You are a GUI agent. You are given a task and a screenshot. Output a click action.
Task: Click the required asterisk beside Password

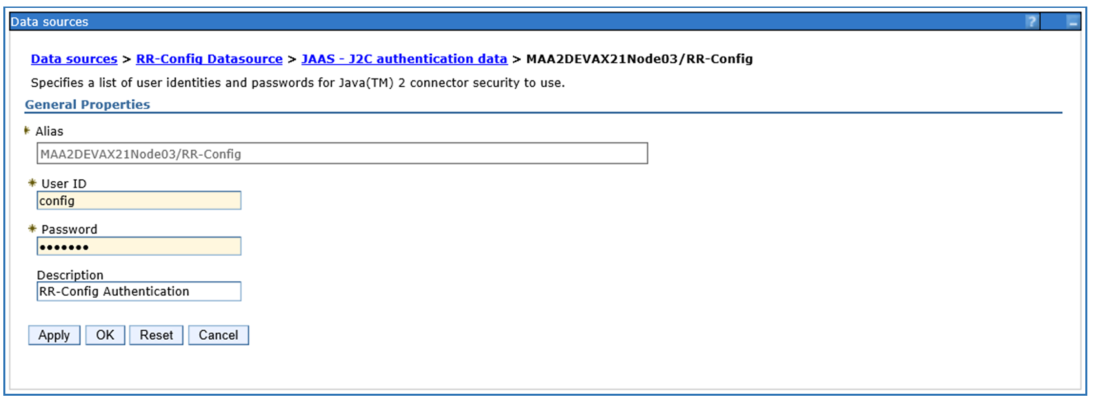click(32, 229)
